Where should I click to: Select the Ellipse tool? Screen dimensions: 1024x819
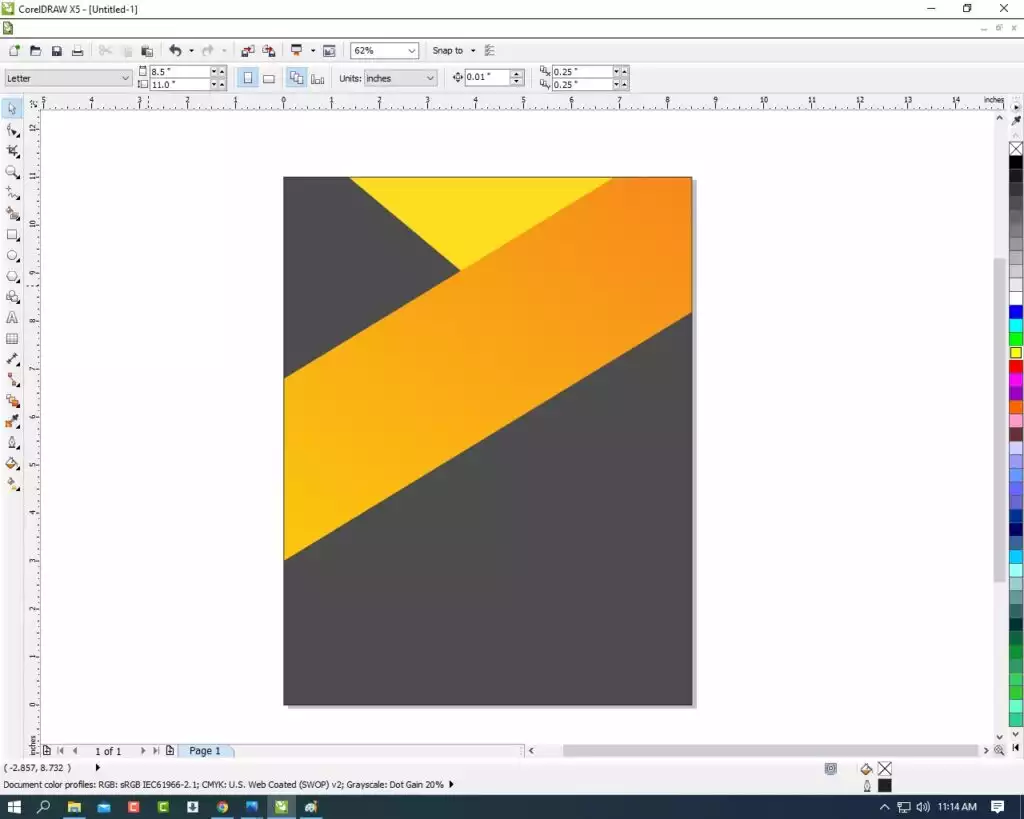(12, 255)
